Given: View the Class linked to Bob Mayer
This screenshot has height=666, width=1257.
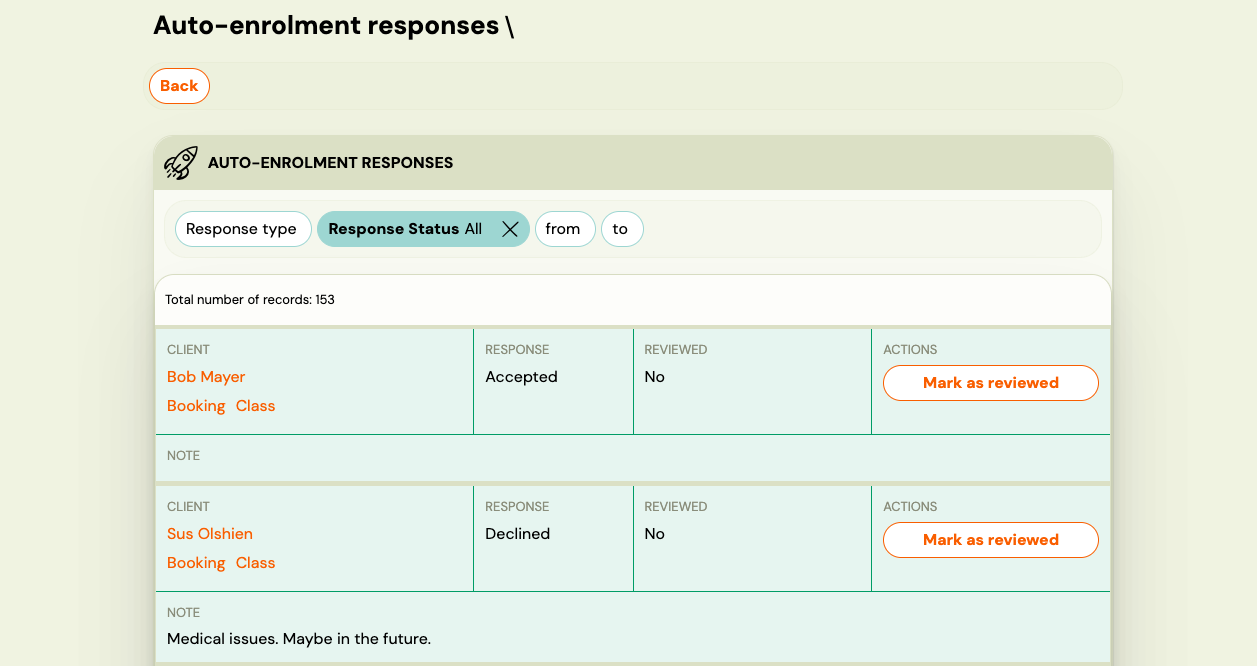Looking at the screenshot, I should (254, 405).
